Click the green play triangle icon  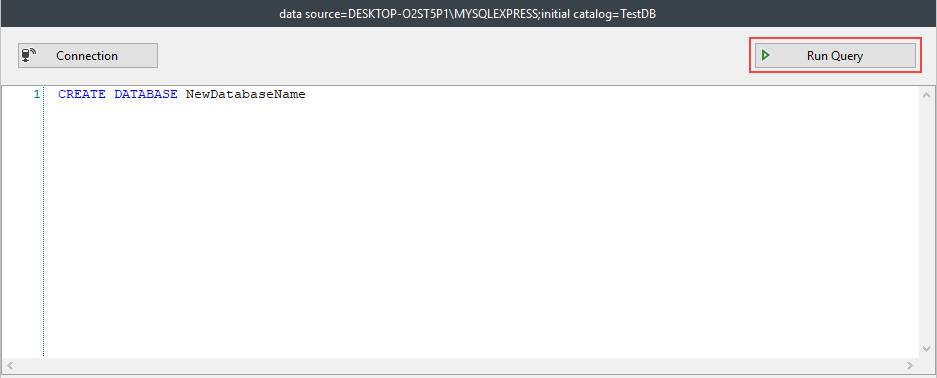765,56
